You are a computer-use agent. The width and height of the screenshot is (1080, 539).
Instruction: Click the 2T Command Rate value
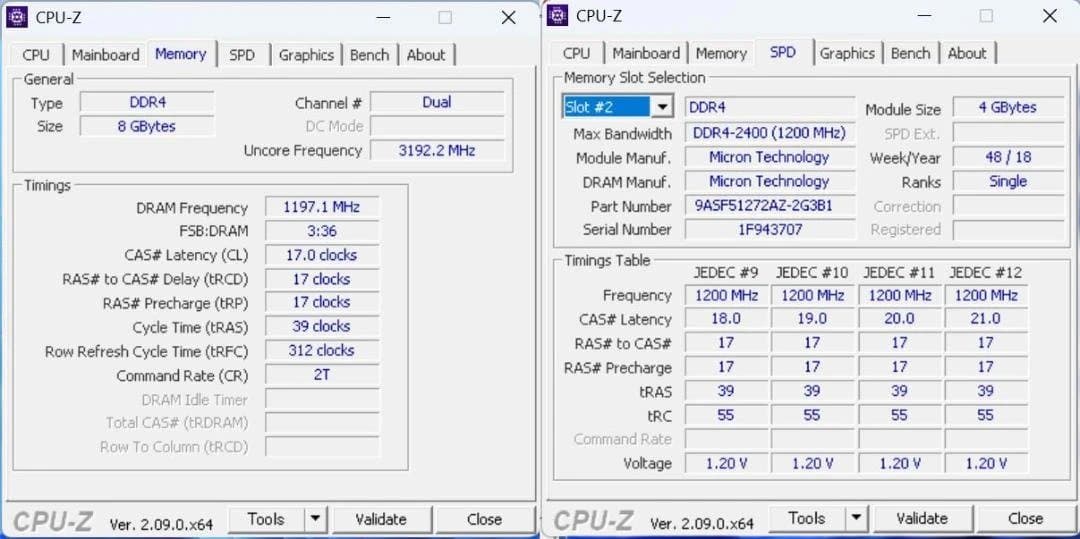pyautogui.click(x=322, y=375)
